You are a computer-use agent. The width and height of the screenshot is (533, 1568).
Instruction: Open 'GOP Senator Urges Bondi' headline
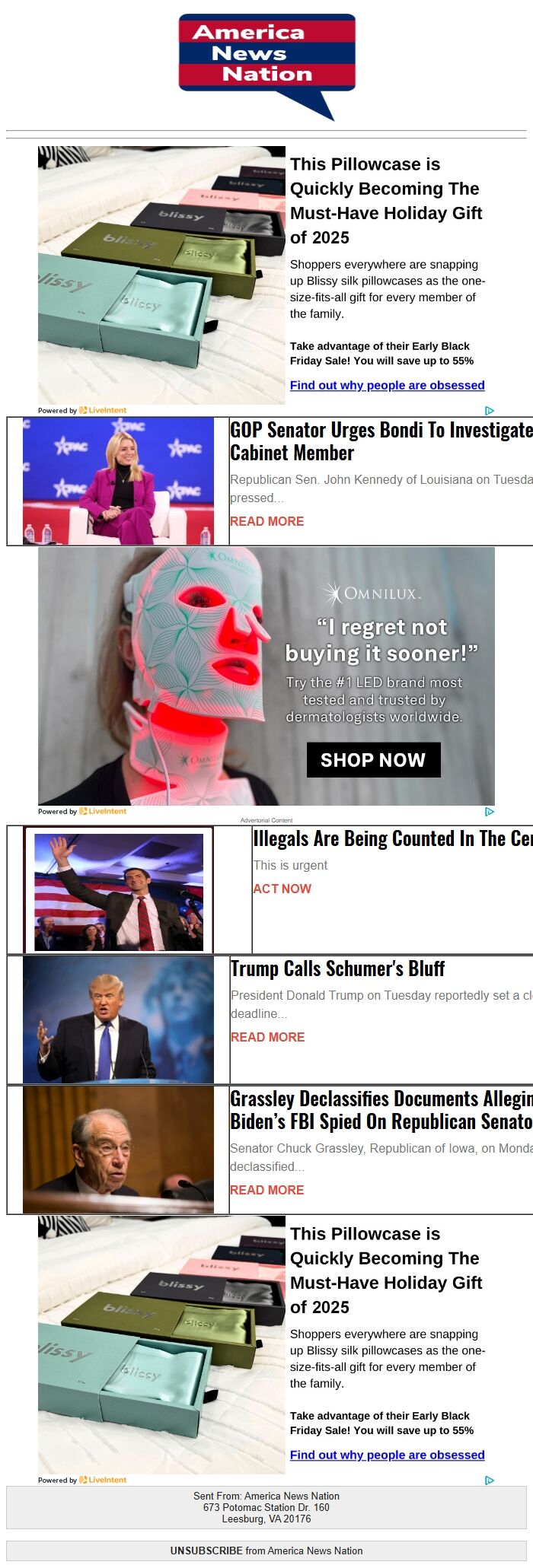point(381,441)
